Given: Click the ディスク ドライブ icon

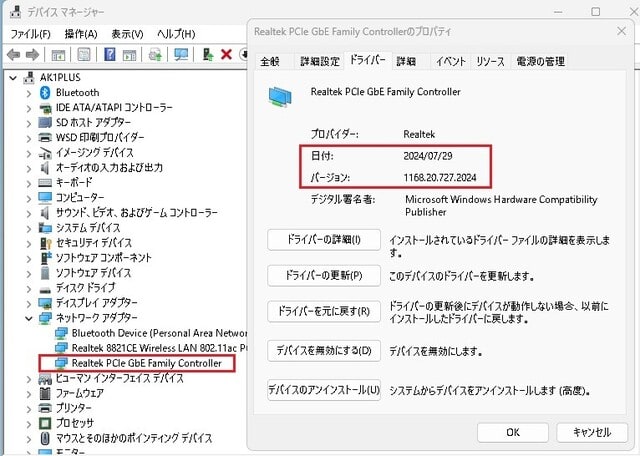Looking at the screenshot, I should point(45,289).
